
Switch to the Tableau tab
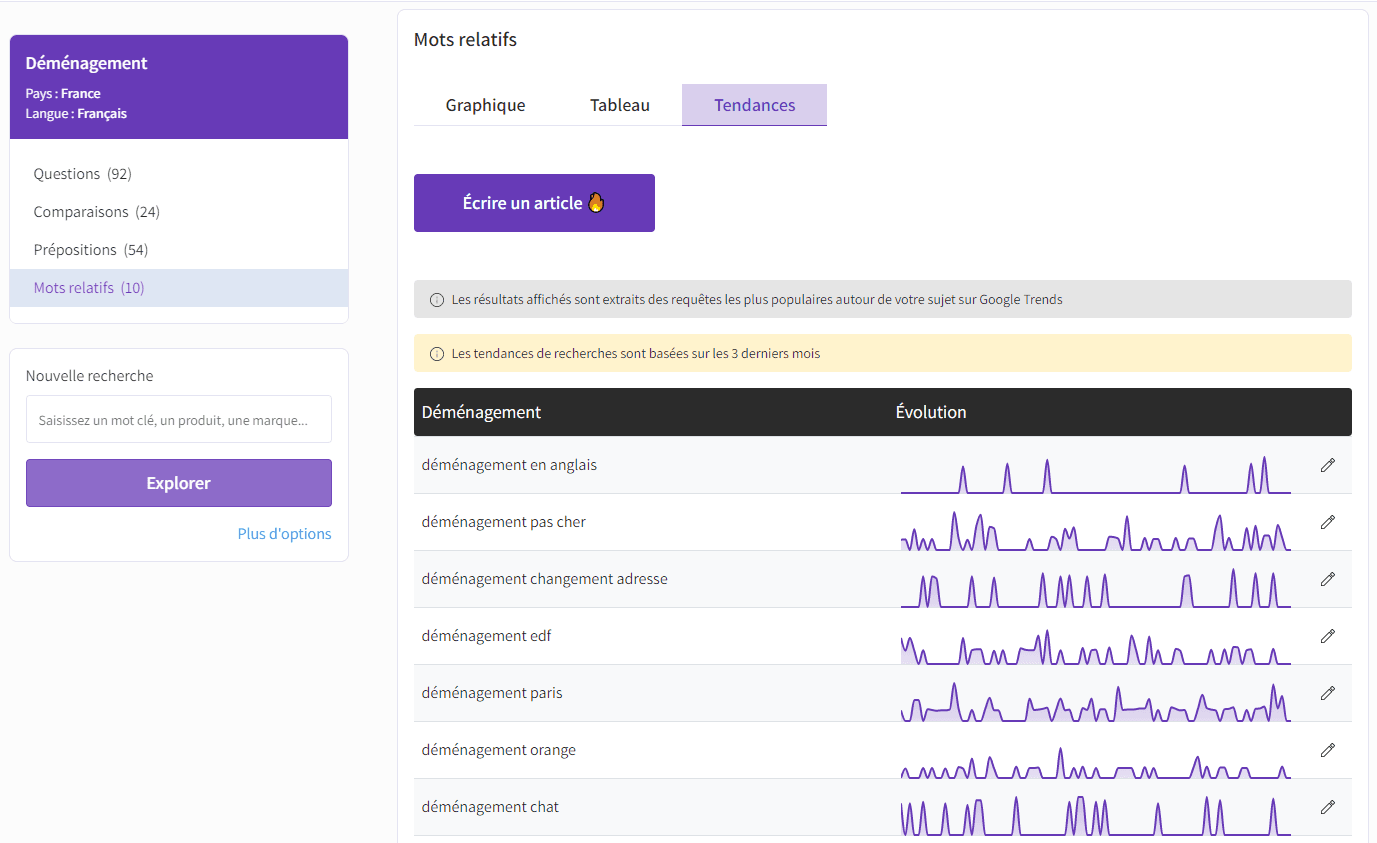(x=619, y=105)
